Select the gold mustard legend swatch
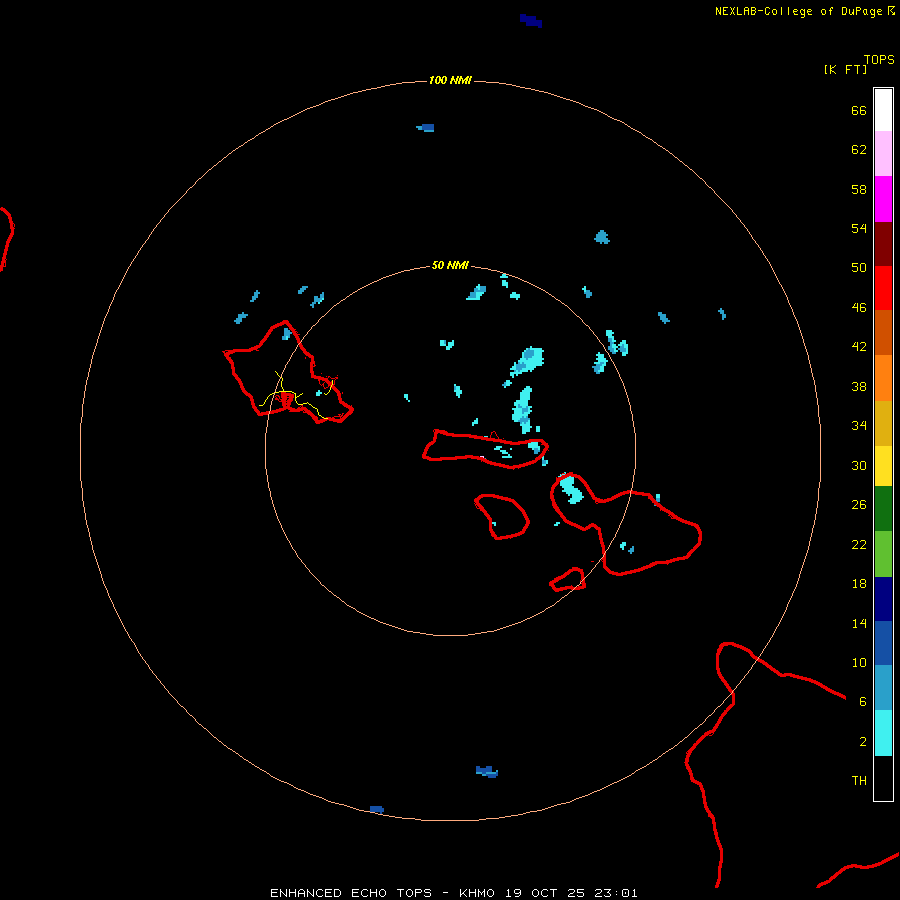Viewport: 900px width, 900px height. pyautogui.click(x=883, y=423)
